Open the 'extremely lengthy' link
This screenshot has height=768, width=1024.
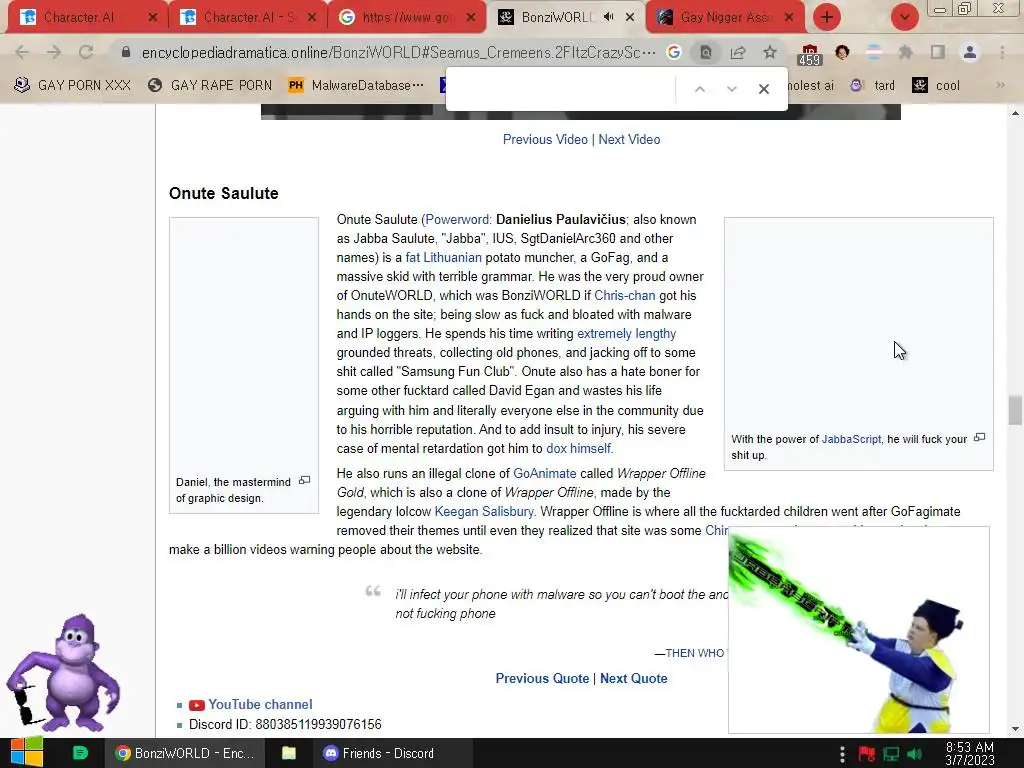tap(626, 333)
